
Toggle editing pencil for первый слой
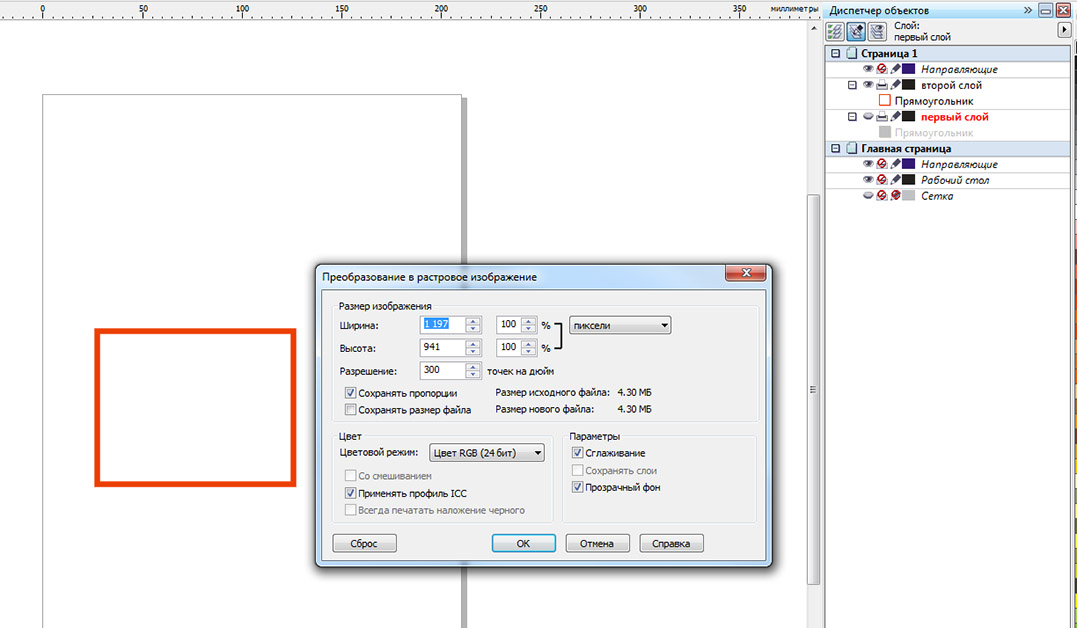[x=895, y=117]
